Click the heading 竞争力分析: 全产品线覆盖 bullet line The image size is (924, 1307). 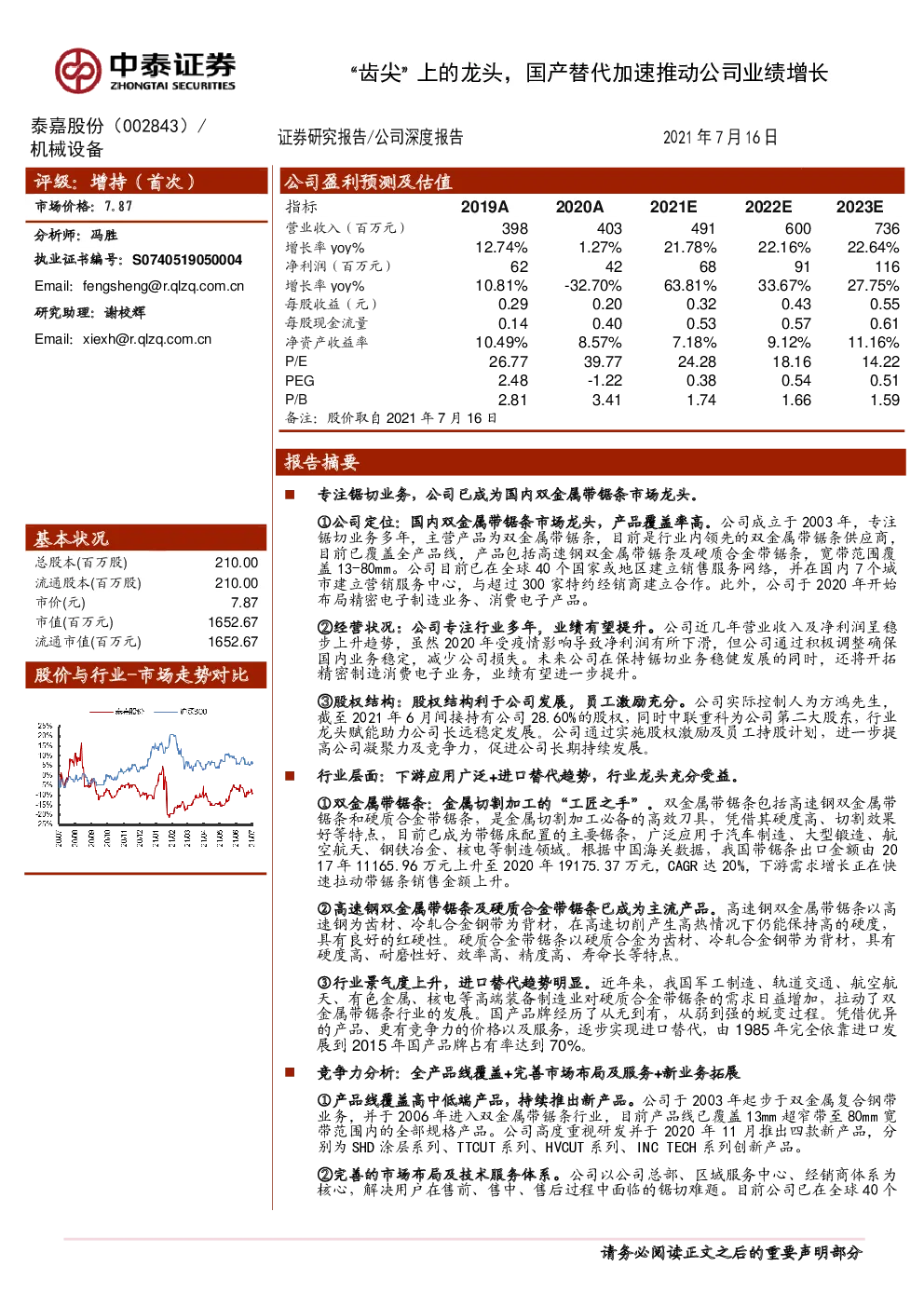click(528, 1073)
